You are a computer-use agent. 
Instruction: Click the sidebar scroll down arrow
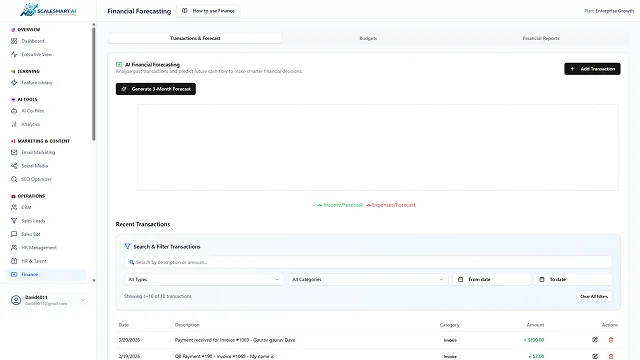[x=93, y=280]
